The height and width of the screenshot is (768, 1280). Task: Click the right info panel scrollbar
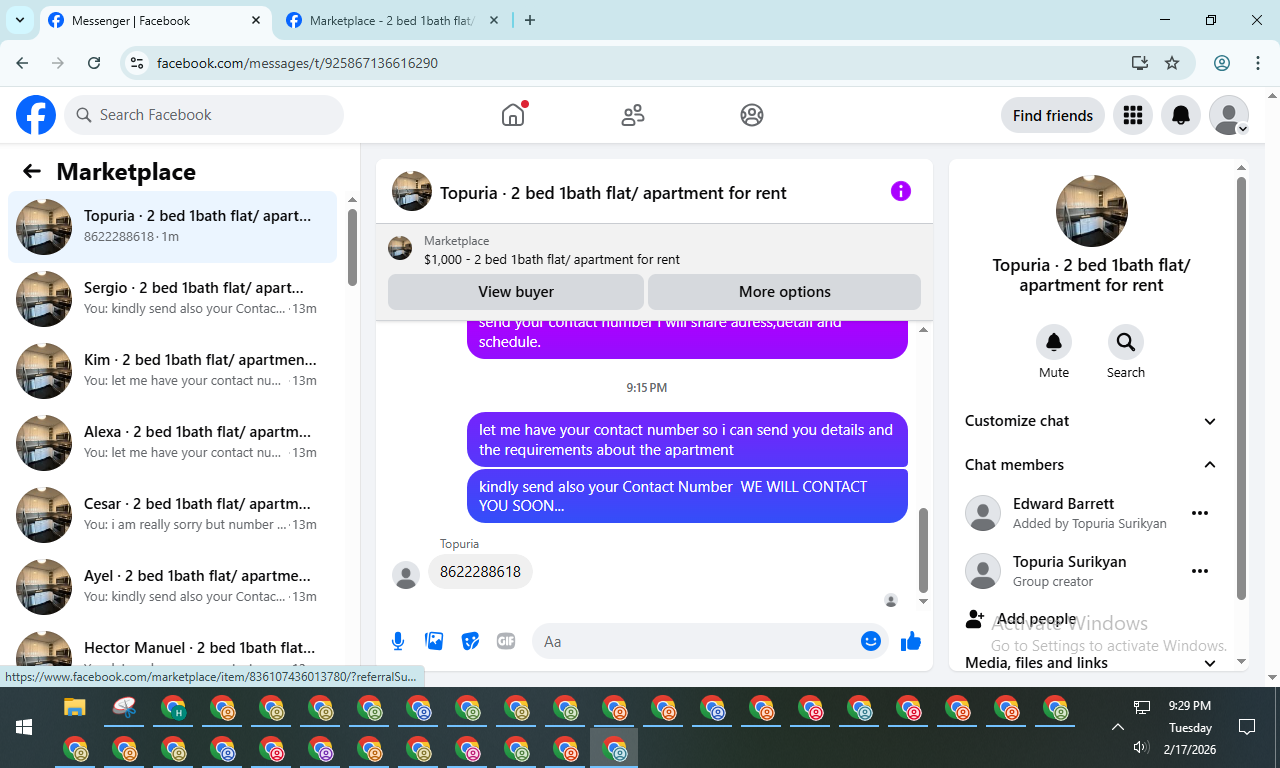pos(1241,388)
